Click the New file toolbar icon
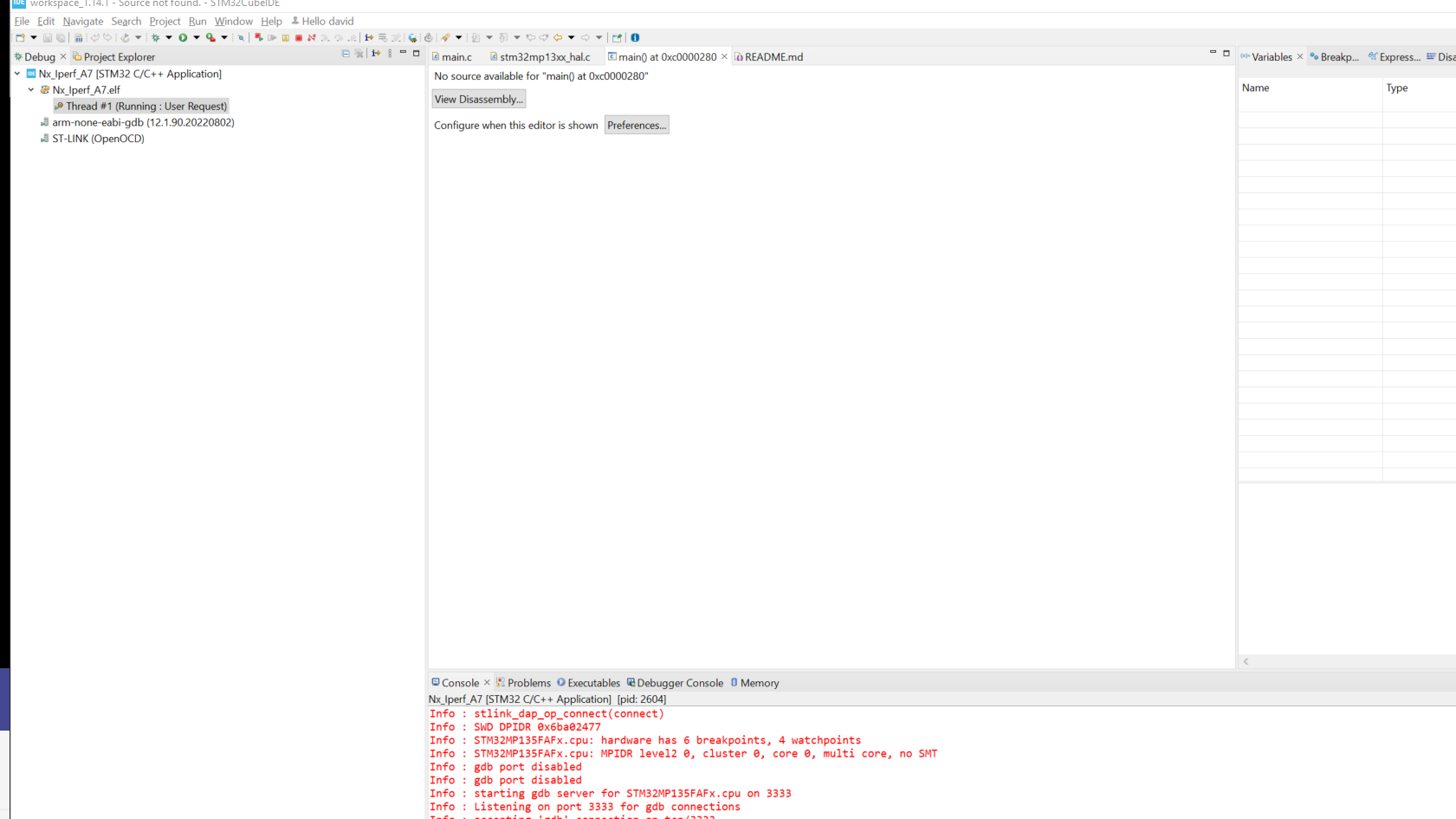Viewport: 1456px width, 819px height. [x=20, y=37]
